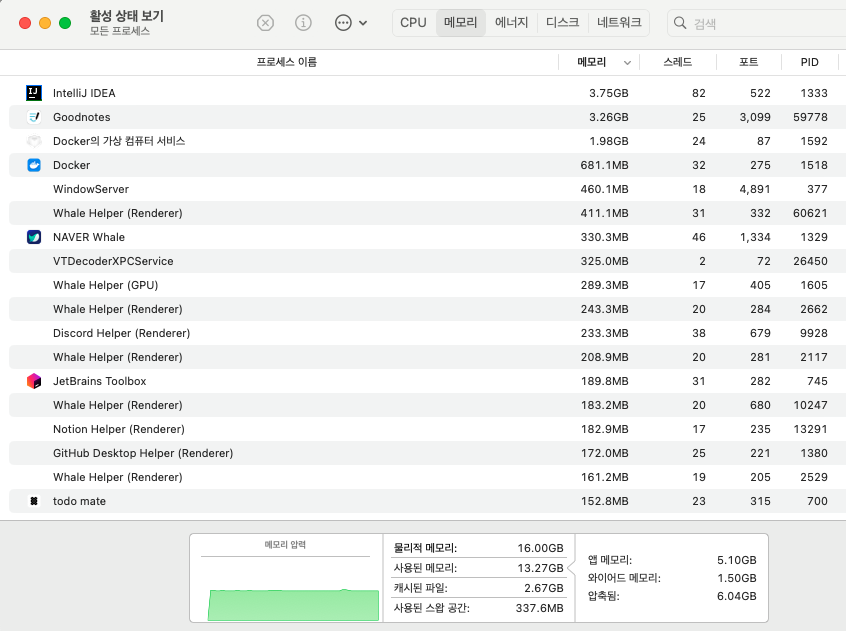Image resolution: width=846 pixels, height=631 pixels.
Task: Click the 활성 상태 보기 window title
Action: pyautogui.click(x=127, y=16)
